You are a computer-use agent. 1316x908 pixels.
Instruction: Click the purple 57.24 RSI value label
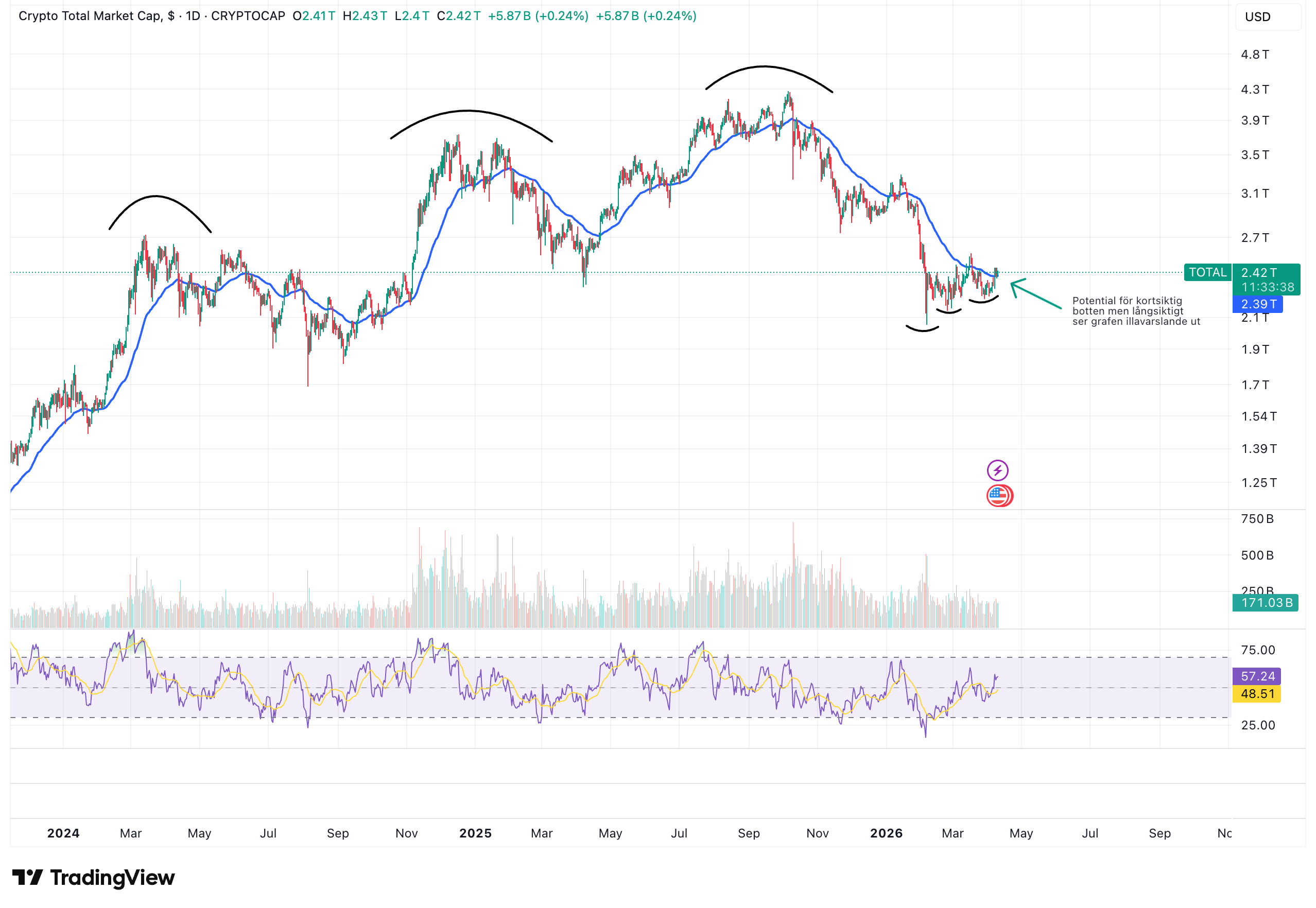click(1257, 676)
